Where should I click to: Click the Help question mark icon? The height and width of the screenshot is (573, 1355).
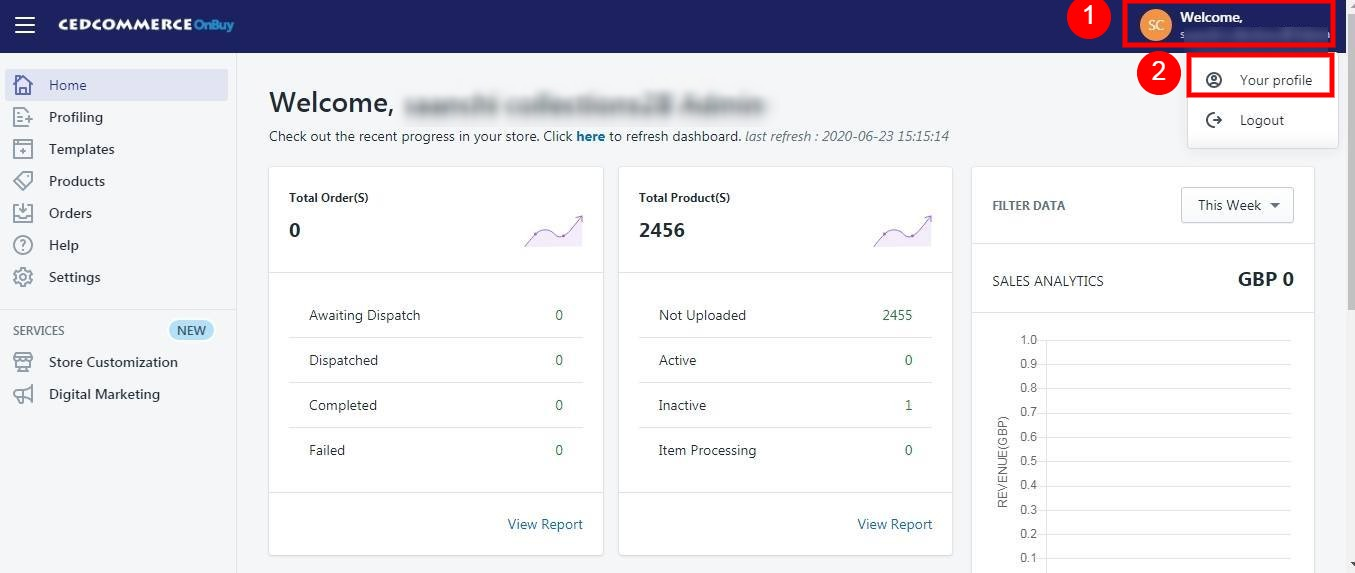point(23,245)
